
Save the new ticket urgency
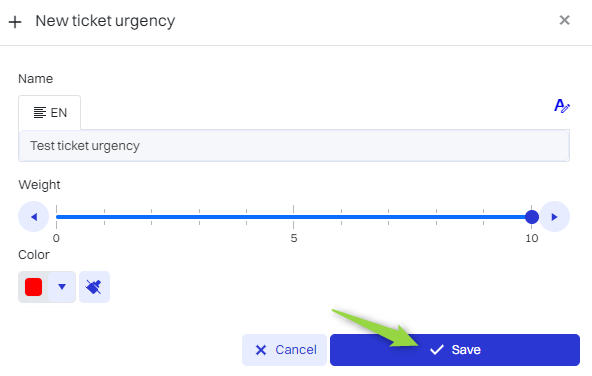point(455,350)
